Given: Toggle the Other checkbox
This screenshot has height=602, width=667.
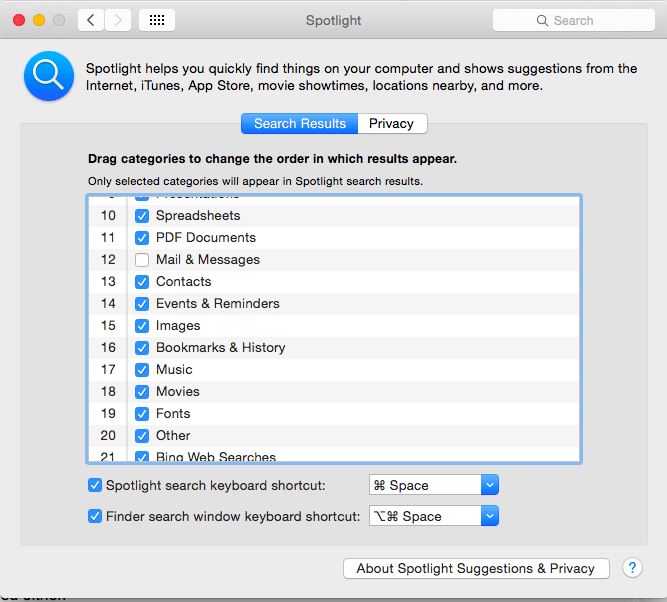Looking at the screenshot, I should (142, 436).
